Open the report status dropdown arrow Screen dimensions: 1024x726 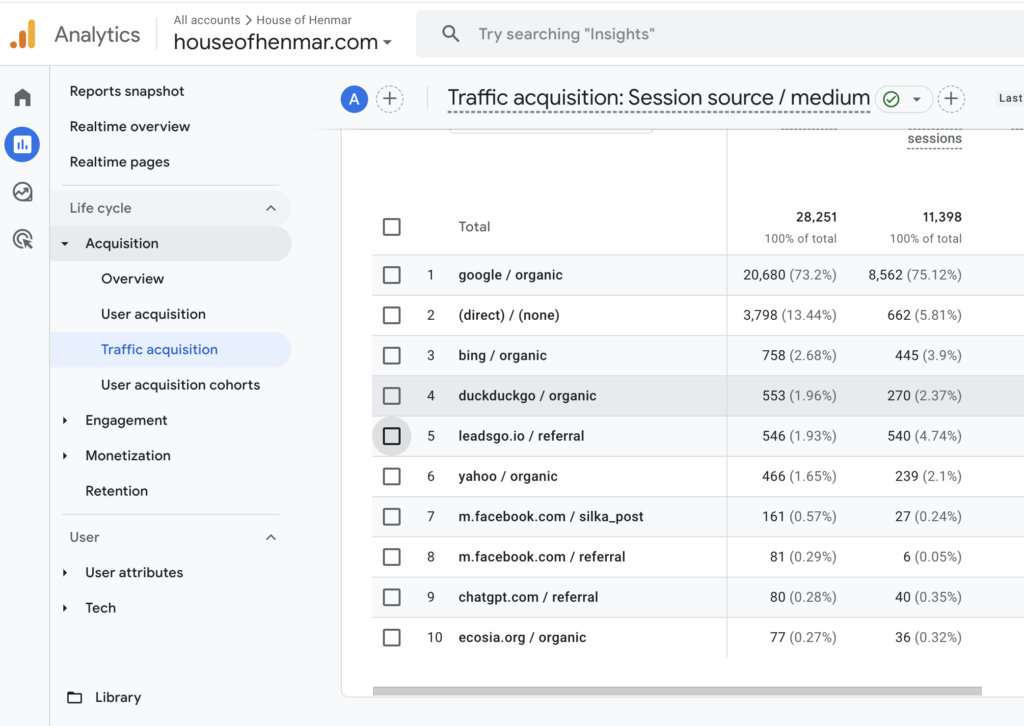pyautogui.click(x=917, y=99)
